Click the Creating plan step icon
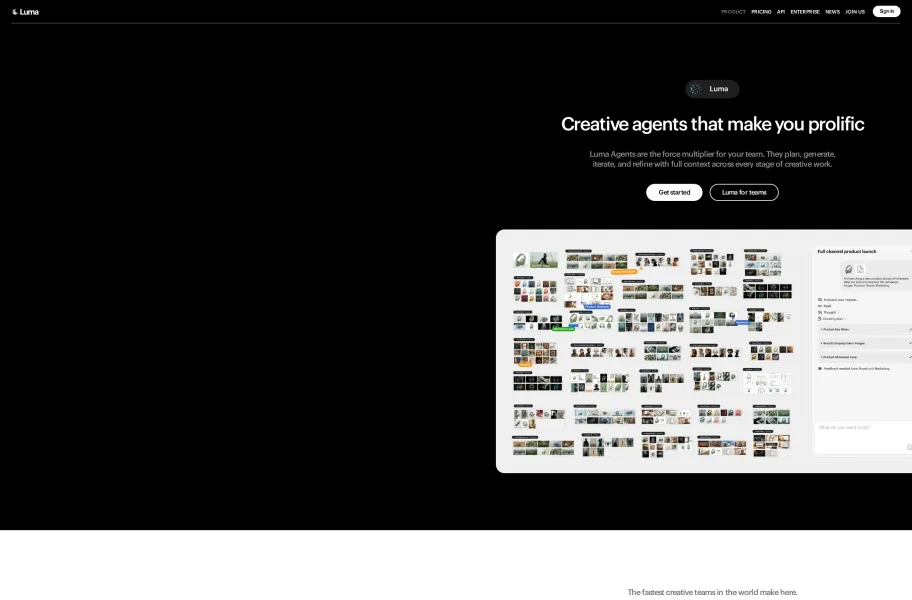Image resolution: width=912 pixels, height=600 pixels. point(820,319)
